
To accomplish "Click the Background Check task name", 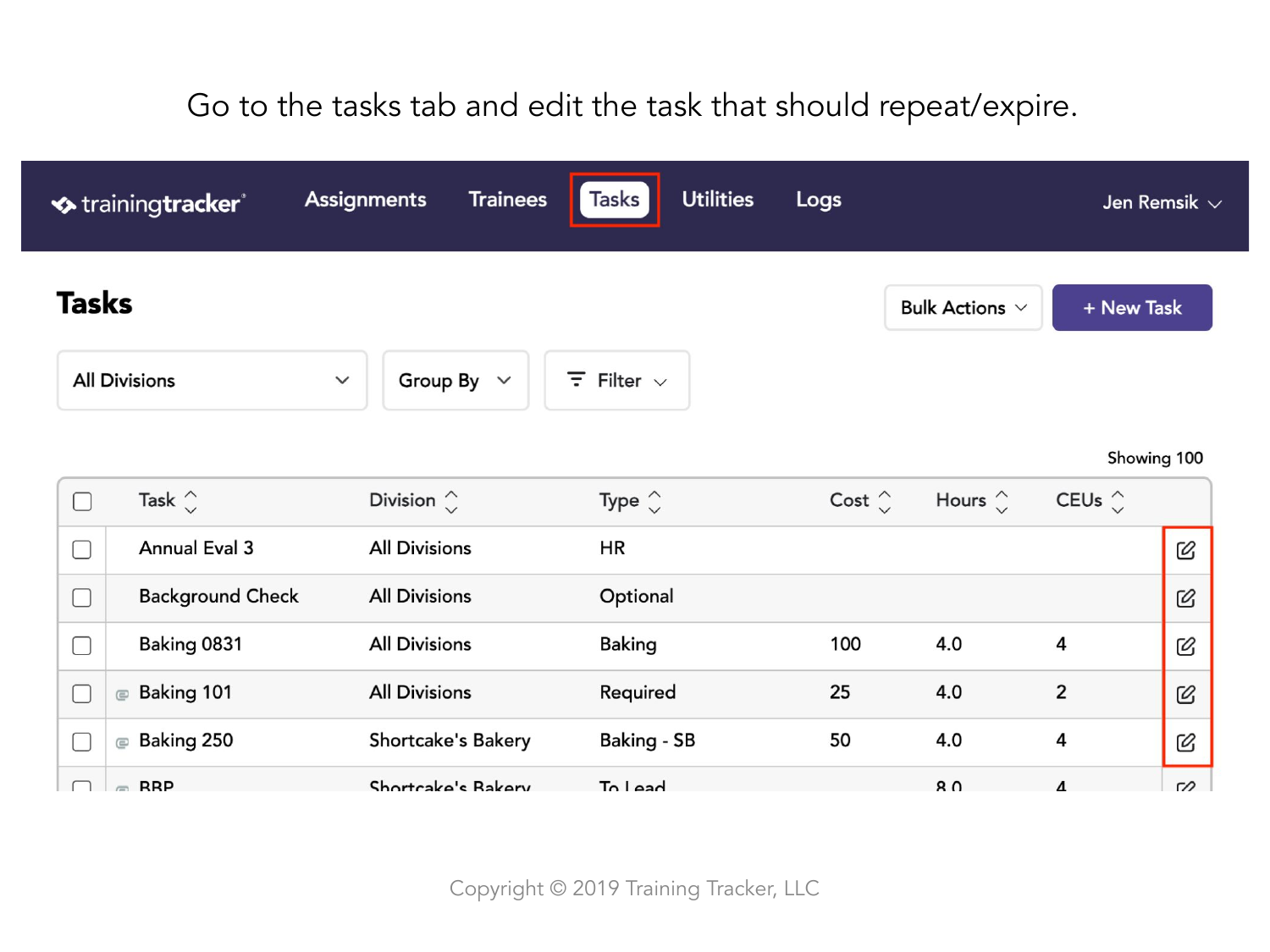I will click(218, 597).
